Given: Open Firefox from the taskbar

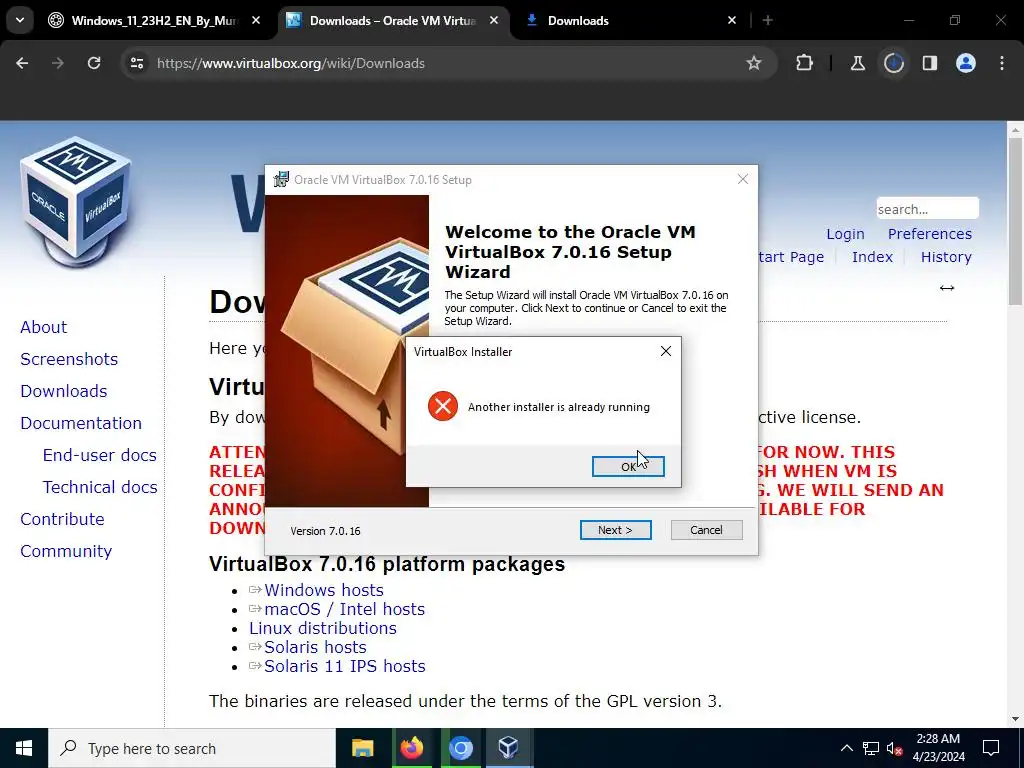Looking at the screenshot, I should [x=411, y=748].
